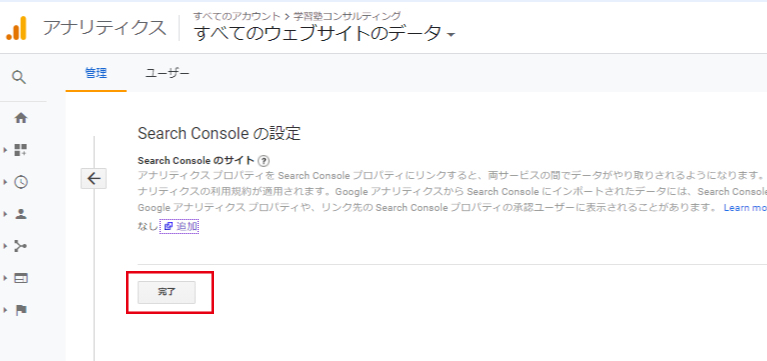
Task: Expand the Audience section arrow
Action: 5,214
